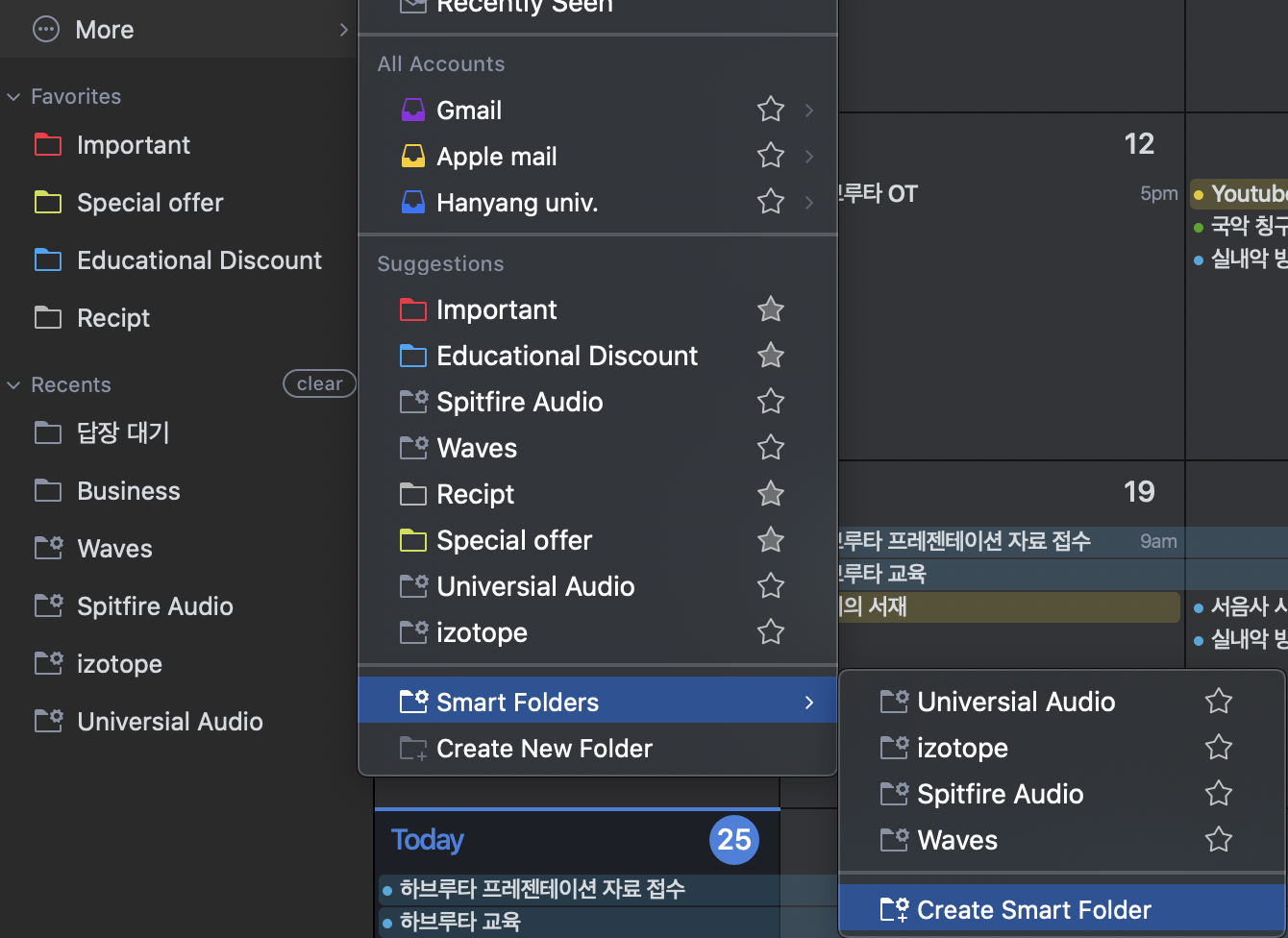Click the blue Educational Discount folder icon in Suggestions
Image resolution: width=1288 pixels, height=938 pixels.
coord(413,356)
